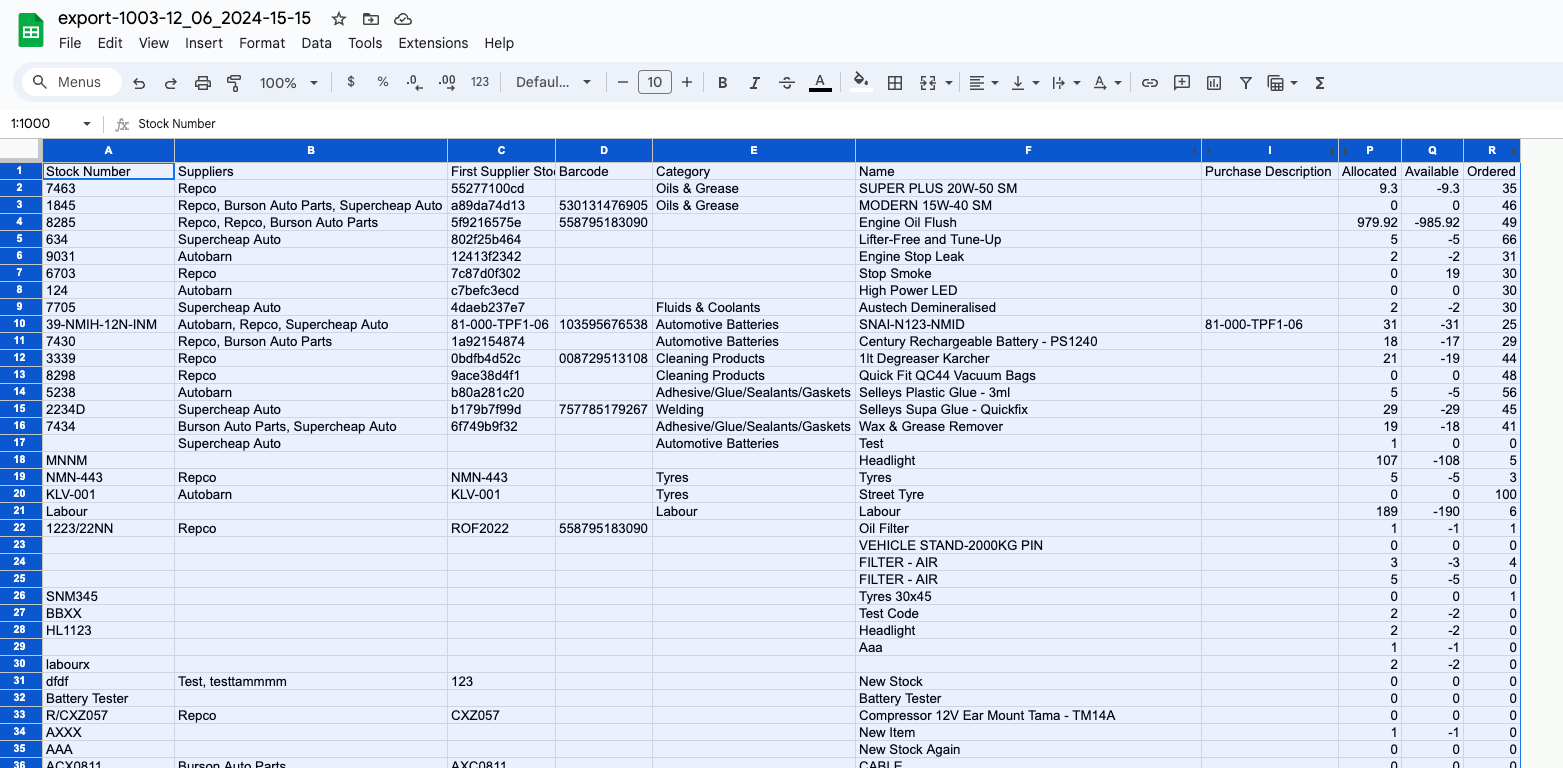Open text color picker
1563x768 pixels.
(x=820, y=83)
